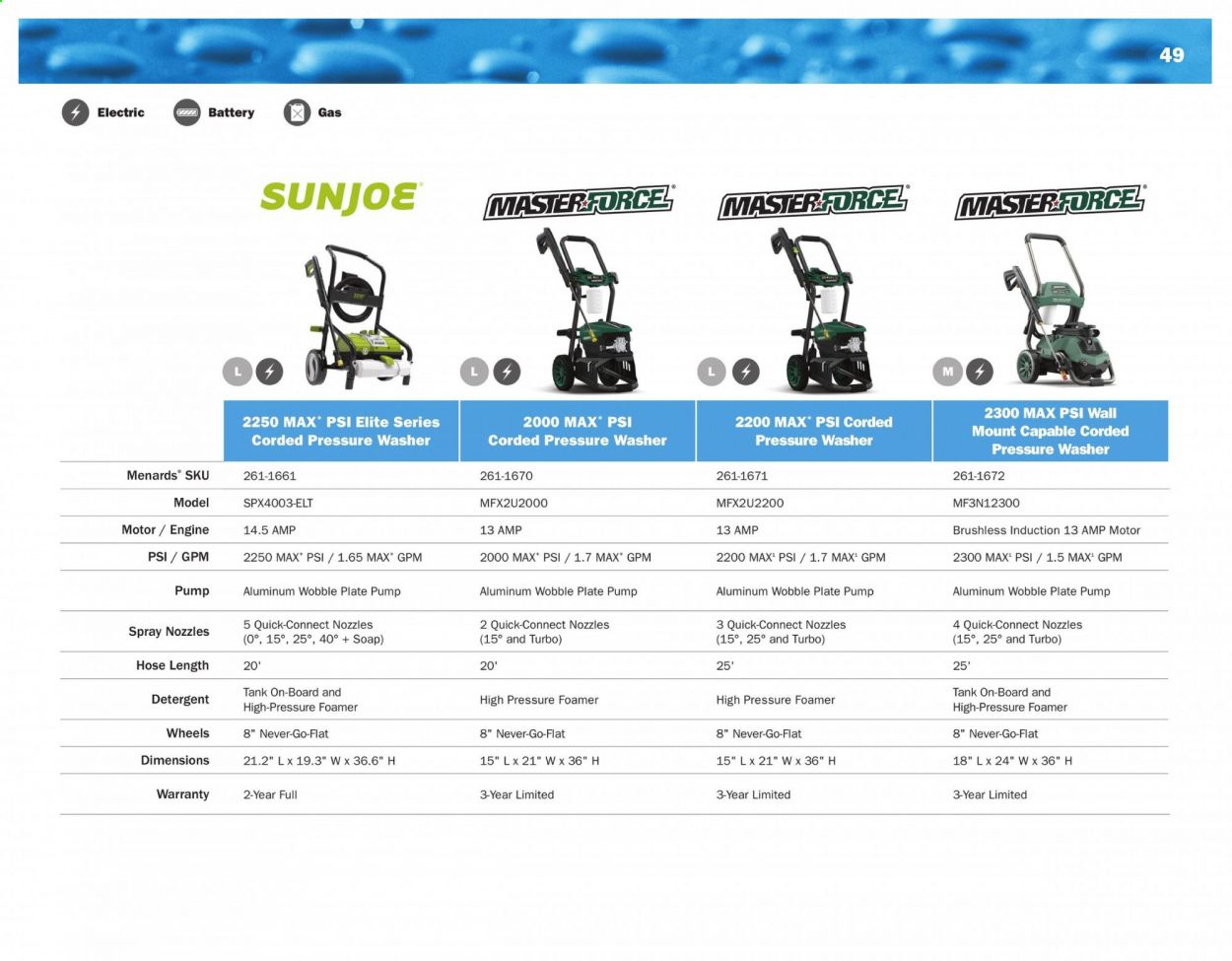1232x961 pixels.
Task: Click the Battery legend icon
Action: [x=186, y=112]
